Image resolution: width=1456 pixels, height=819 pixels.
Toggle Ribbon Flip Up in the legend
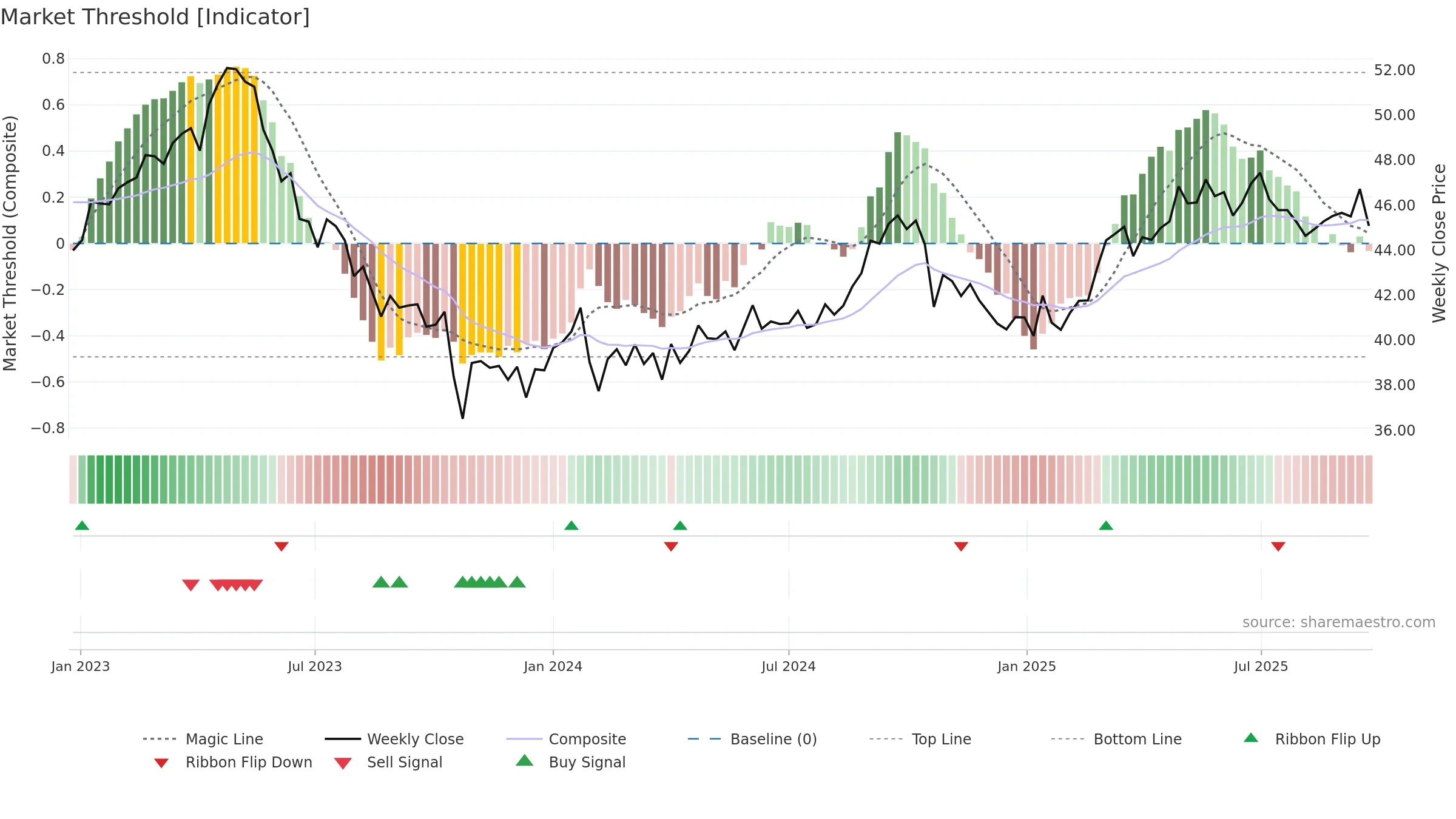point(1312,739)
